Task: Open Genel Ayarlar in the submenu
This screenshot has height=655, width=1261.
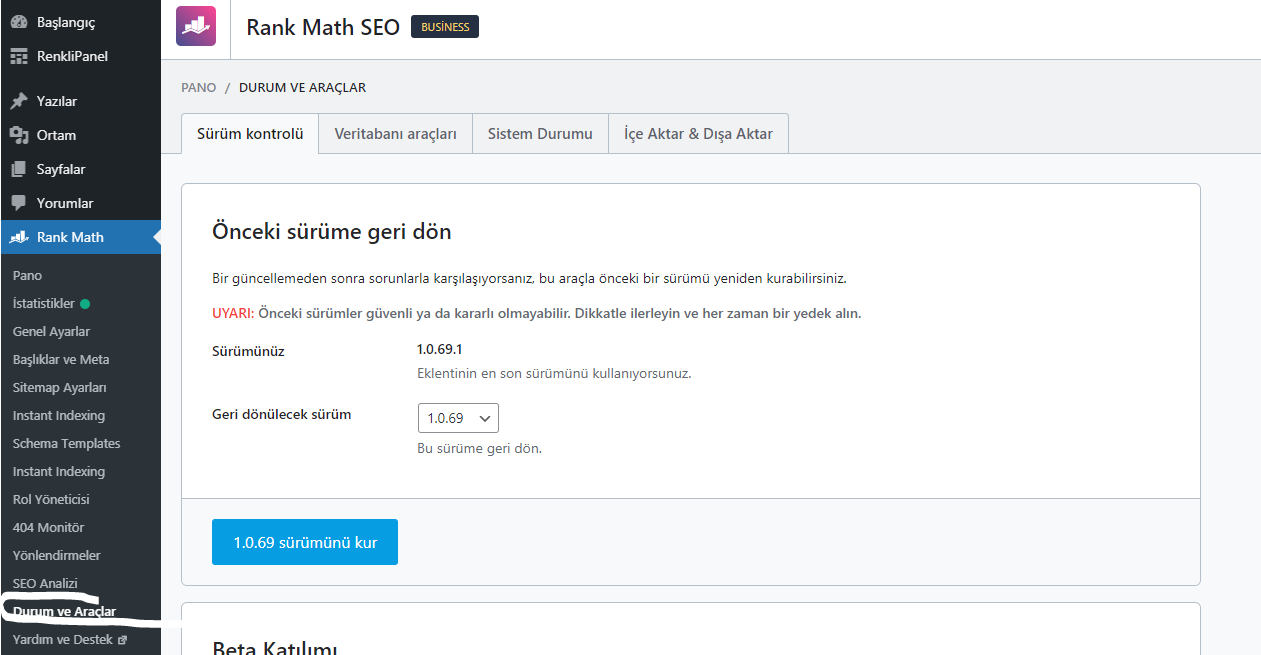Action: [51, 331]
